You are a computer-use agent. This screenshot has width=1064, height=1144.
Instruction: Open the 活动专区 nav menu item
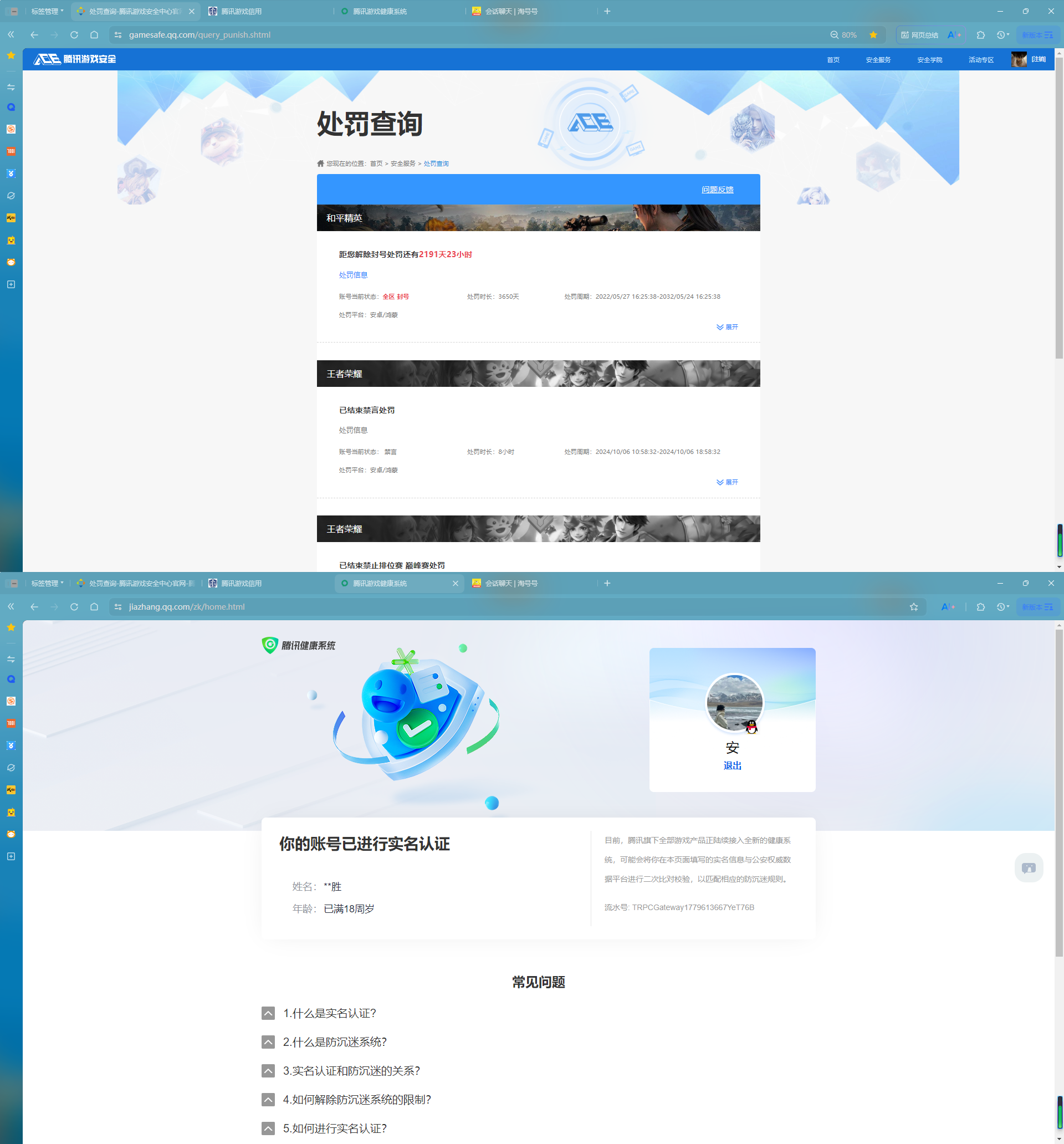point(980,59)
